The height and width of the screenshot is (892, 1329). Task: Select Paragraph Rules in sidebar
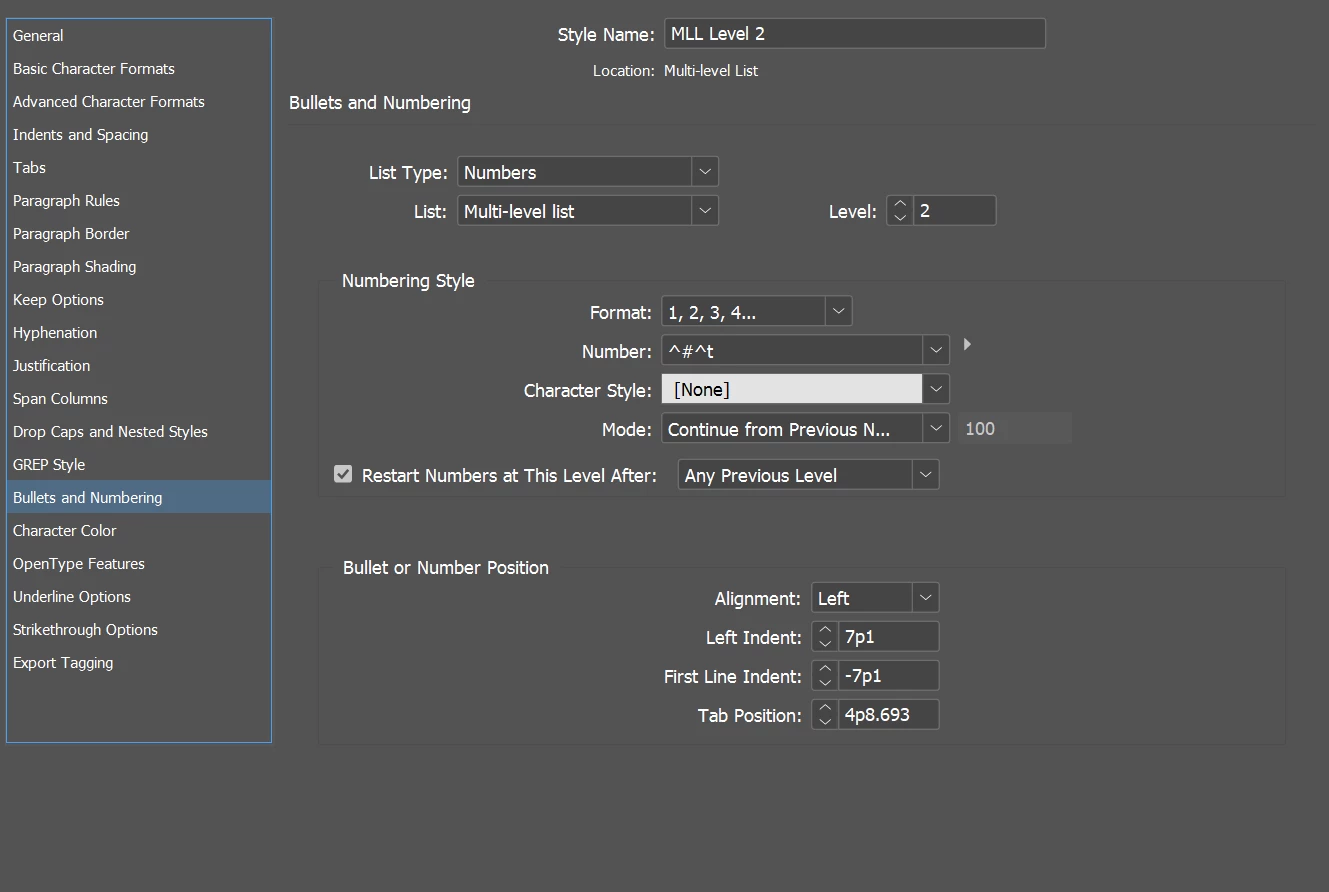click(x=138, y=200)
